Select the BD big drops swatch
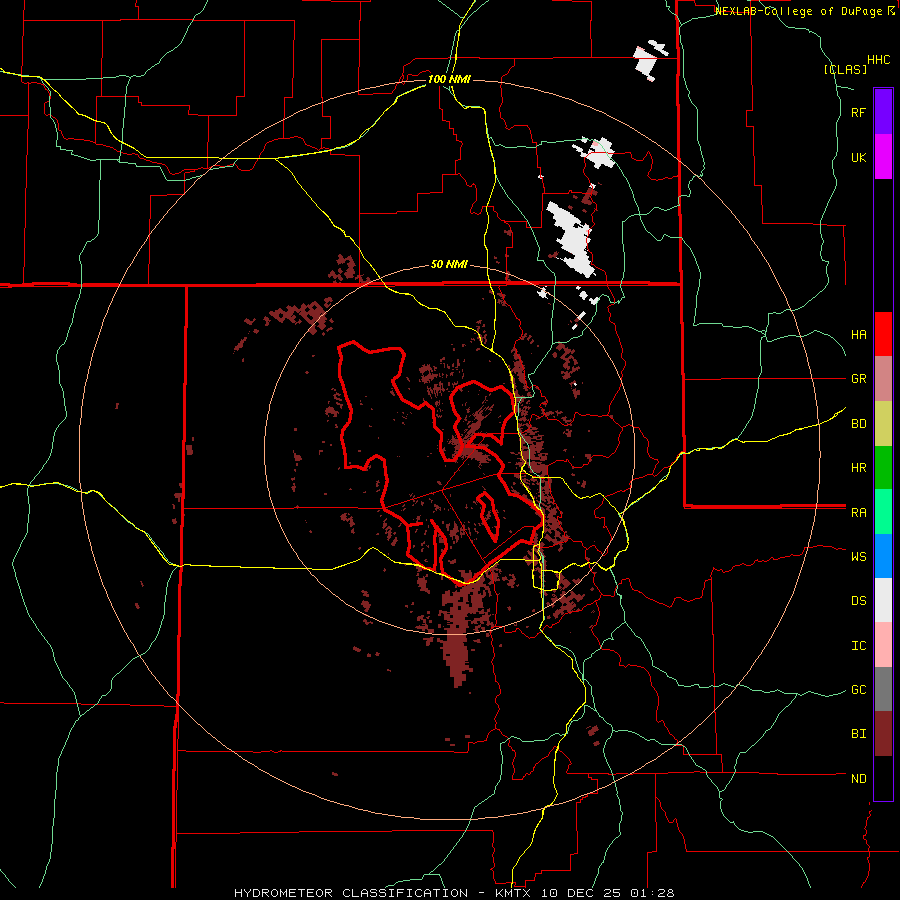This screenshot has height=900, width=900. pos(883,424)
